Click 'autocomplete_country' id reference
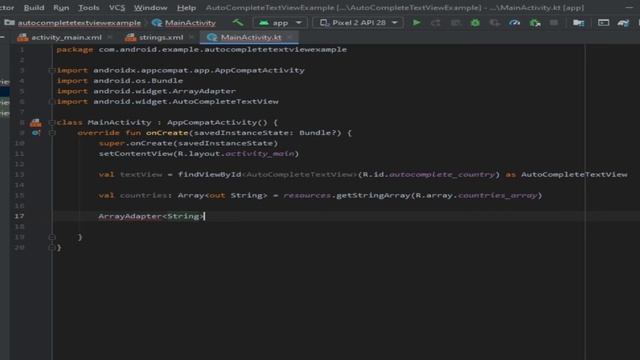This screenshot has width=640, height=360. pos(442,174)
